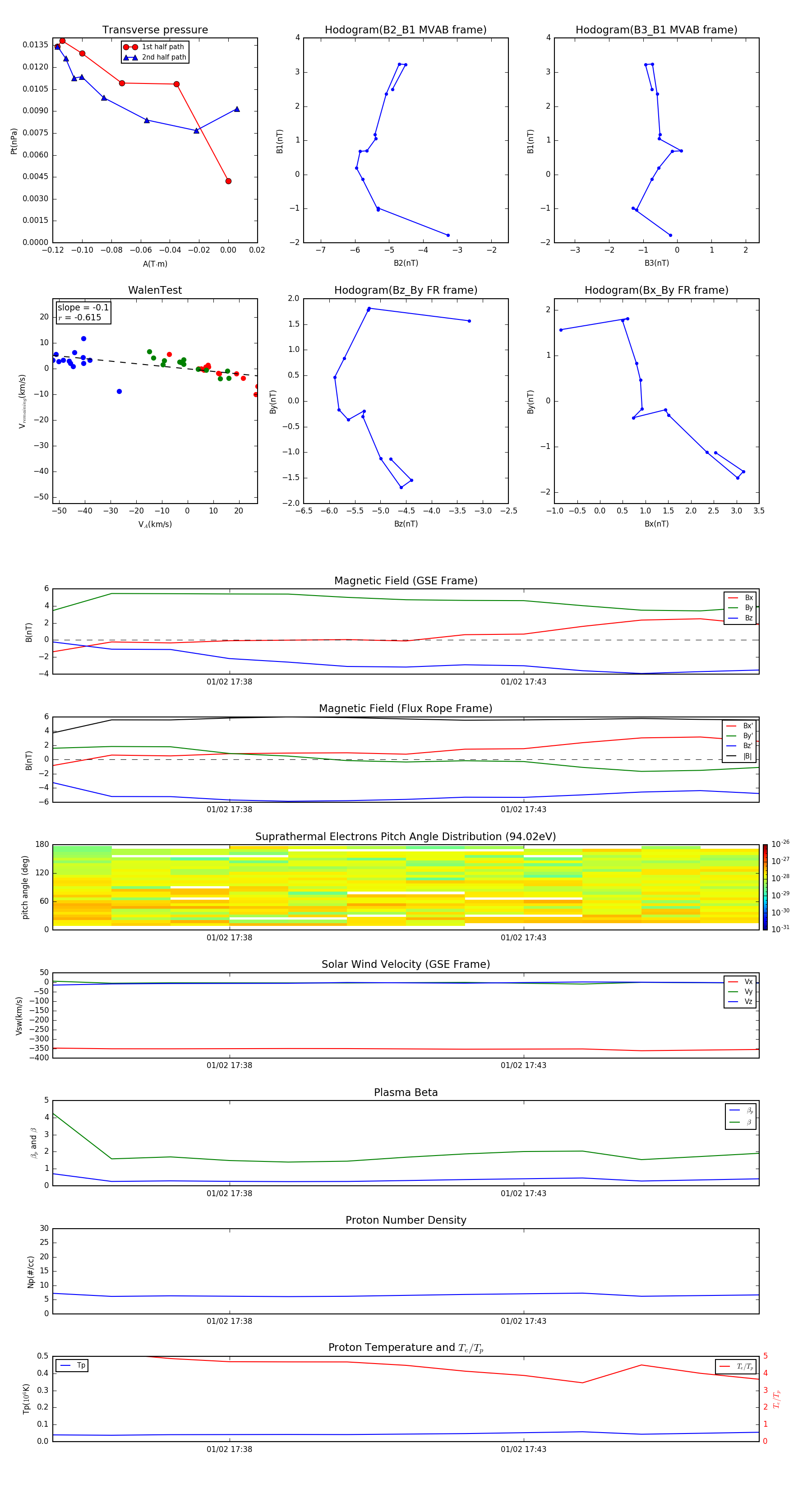This screenshot has height=1489, width=812.
Task: Click the Tp legend entry
Action: (72, 1365)
